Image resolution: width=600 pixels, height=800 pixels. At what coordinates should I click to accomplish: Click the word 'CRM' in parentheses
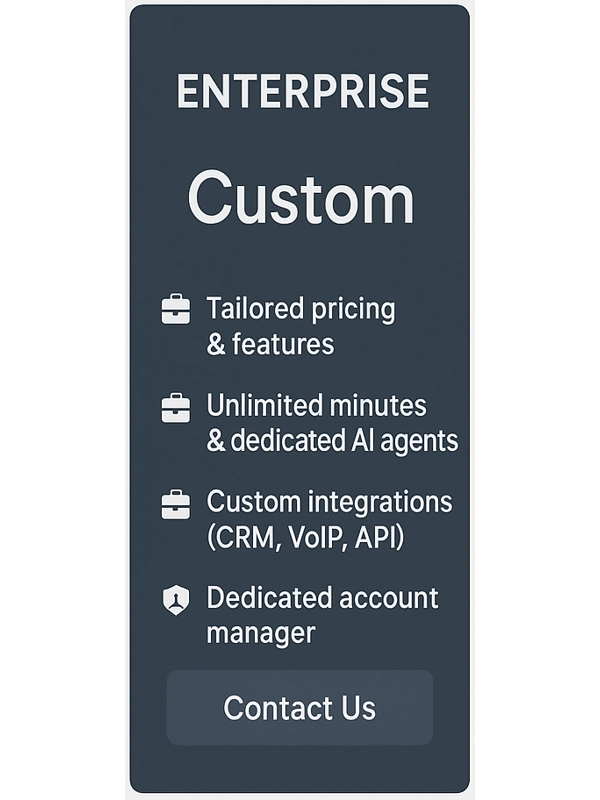point(247,537)
